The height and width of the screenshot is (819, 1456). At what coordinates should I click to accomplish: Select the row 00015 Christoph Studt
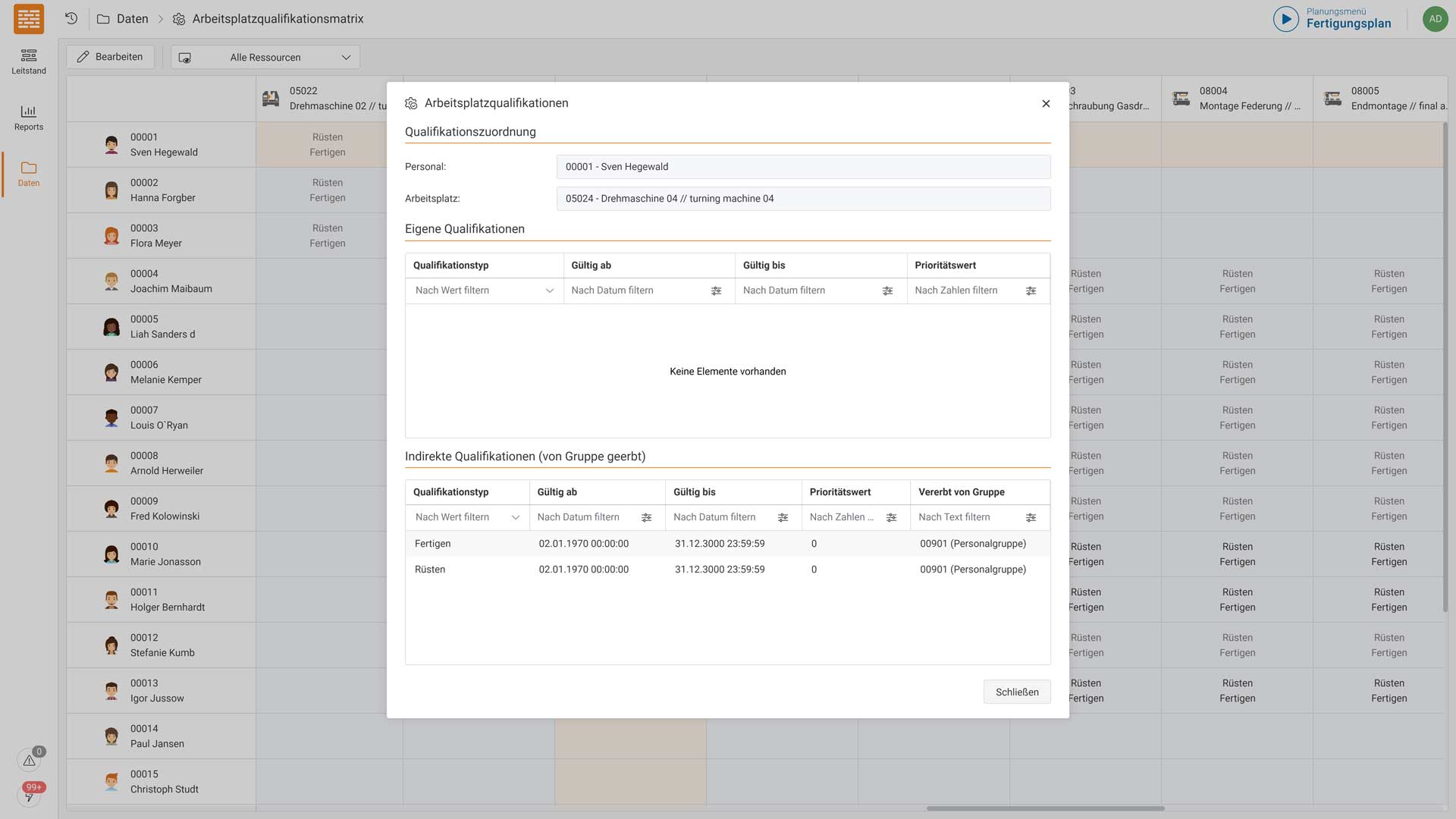(x=161, y=782)
